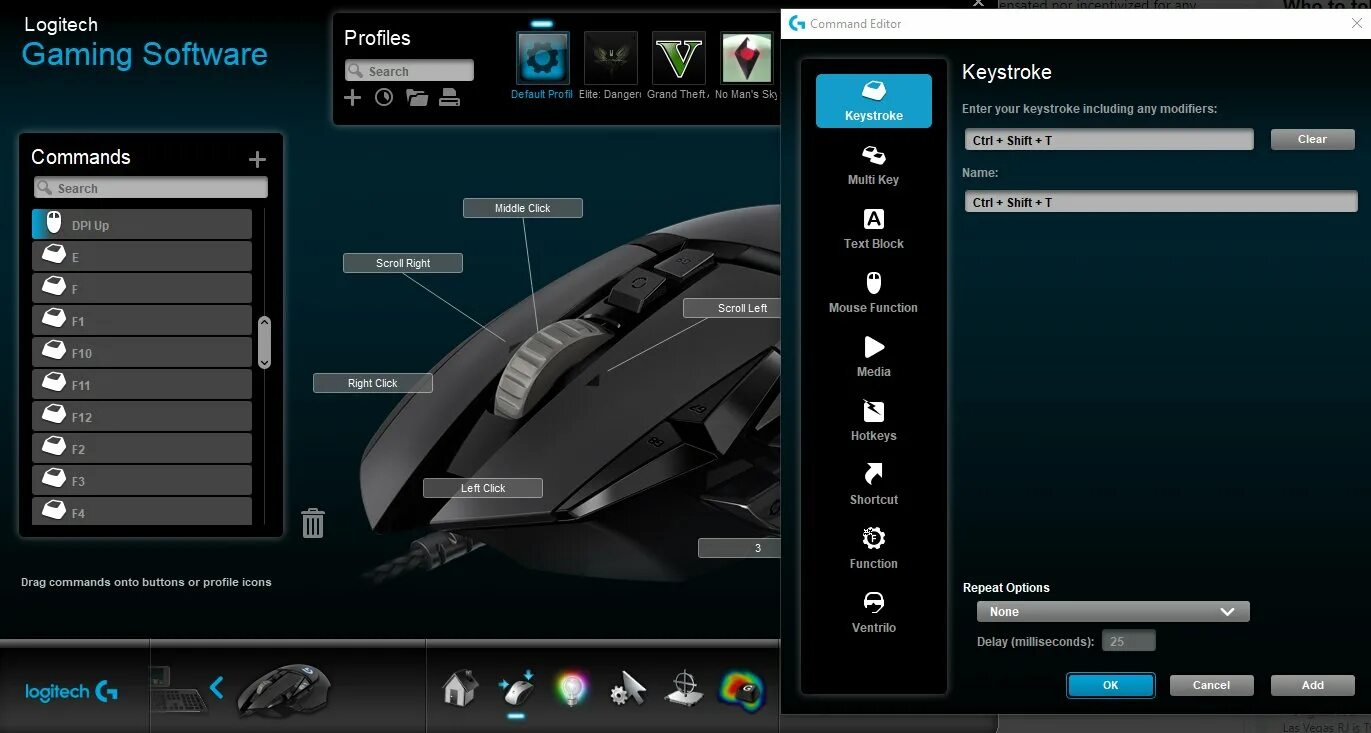The height and width of the screenshot is (733, 1371).
Task: Select the Function command type
Action: tap(873, 549)
